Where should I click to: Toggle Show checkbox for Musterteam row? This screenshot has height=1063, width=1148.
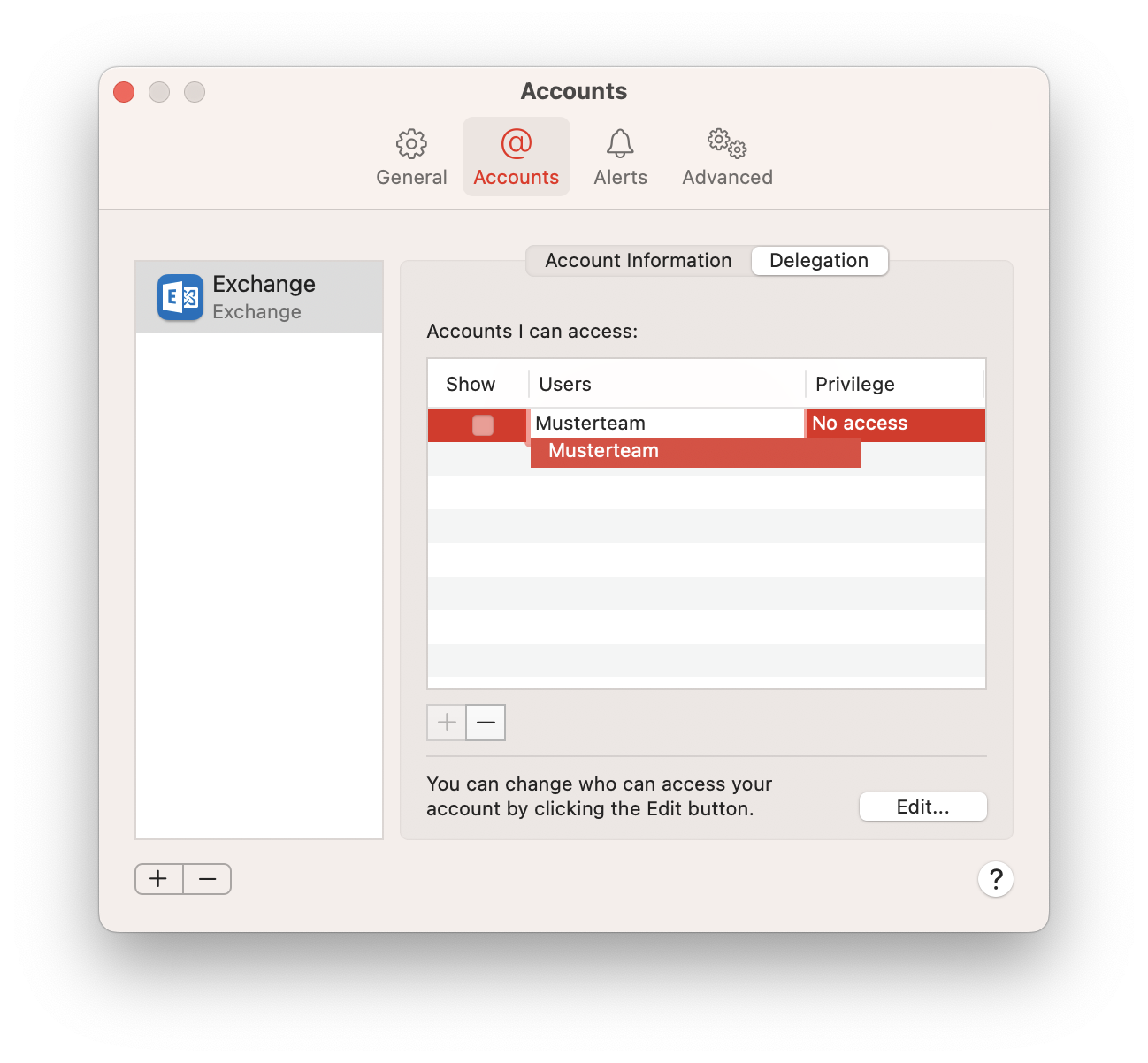(483, 425)
